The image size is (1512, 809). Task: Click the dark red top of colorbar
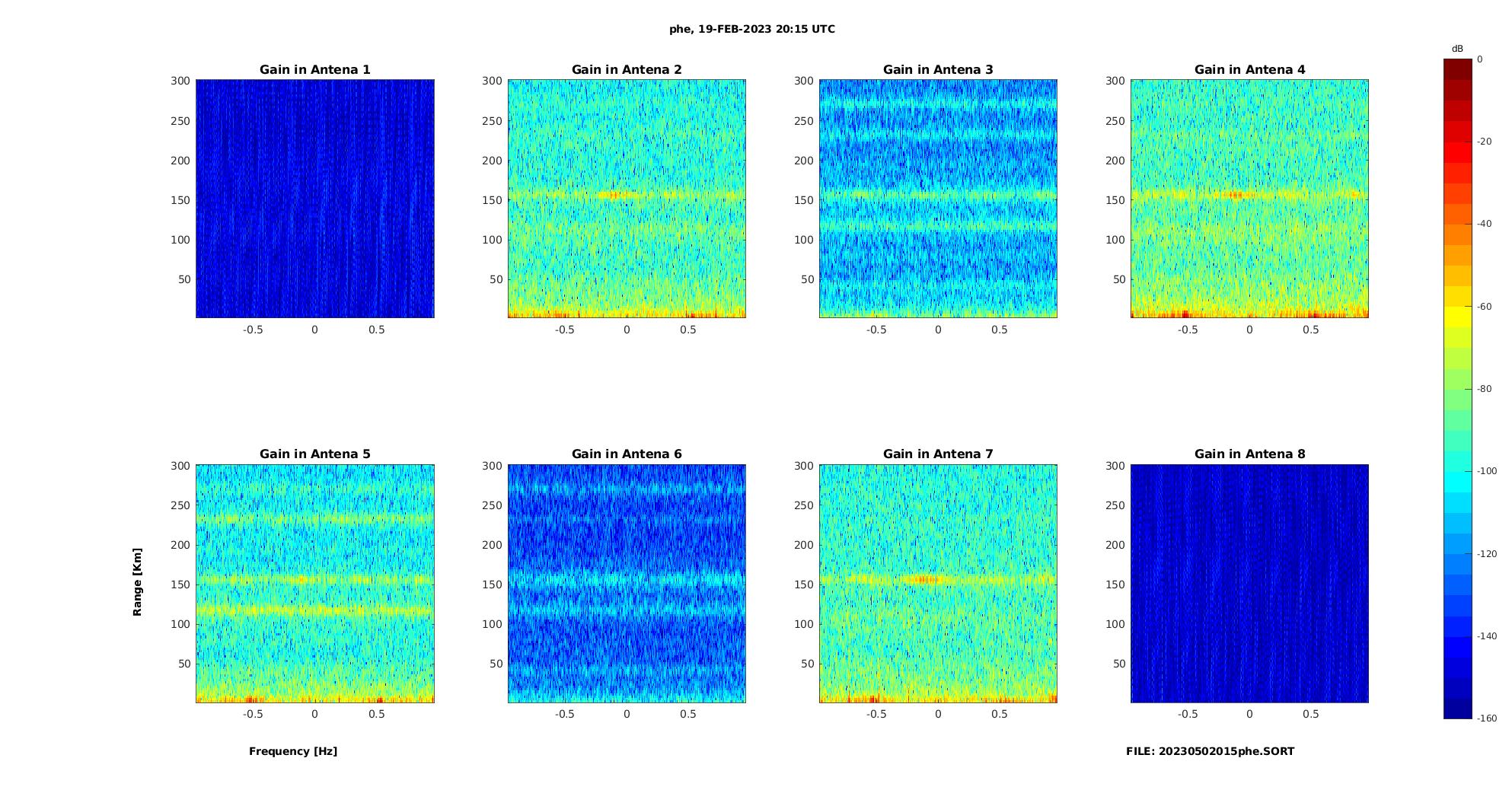tap(1458, 69)
